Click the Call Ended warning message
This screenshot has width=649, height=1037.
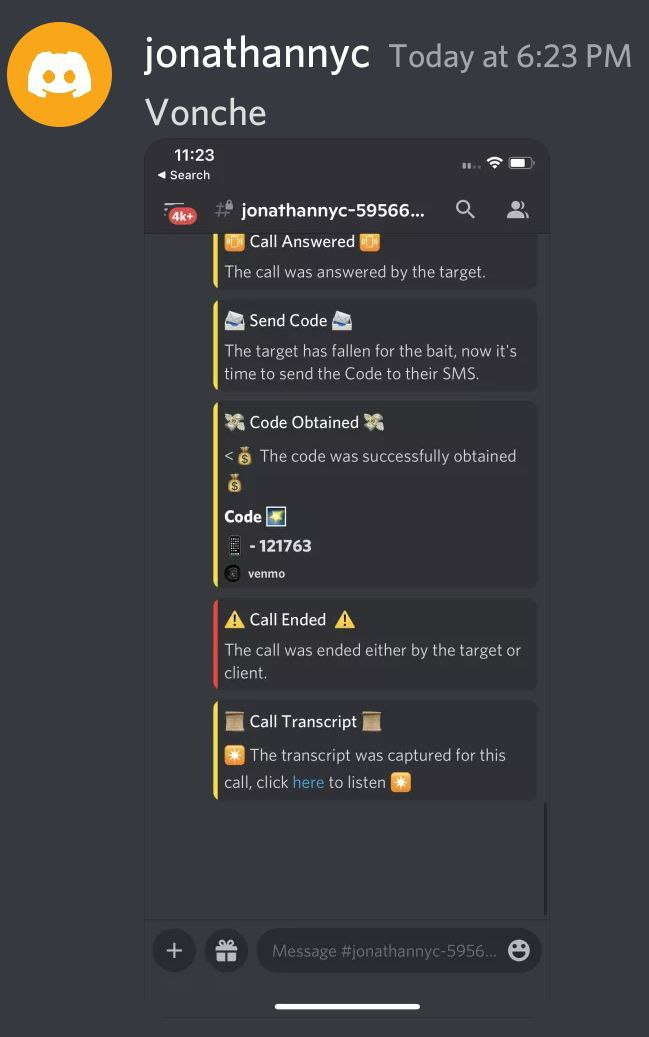pyautogui.click(x=375, y=645)
